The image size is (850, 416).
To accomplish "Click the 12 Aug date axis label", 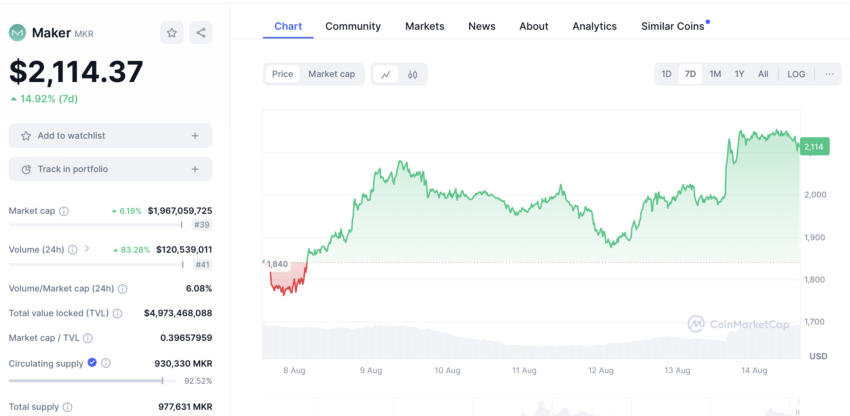I will (x=601, y=370).
